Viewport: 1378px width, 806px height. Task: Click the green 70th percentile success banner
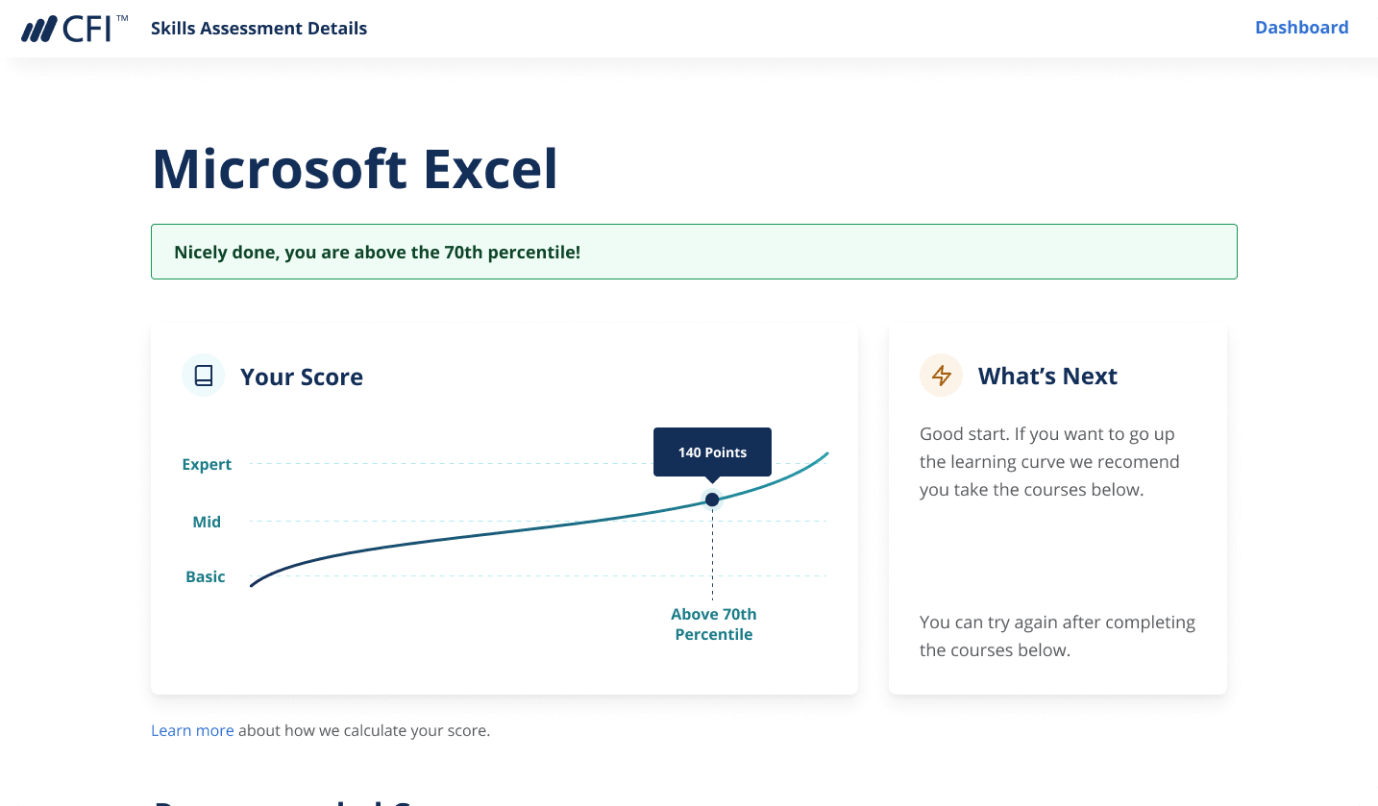click(694, 252)
